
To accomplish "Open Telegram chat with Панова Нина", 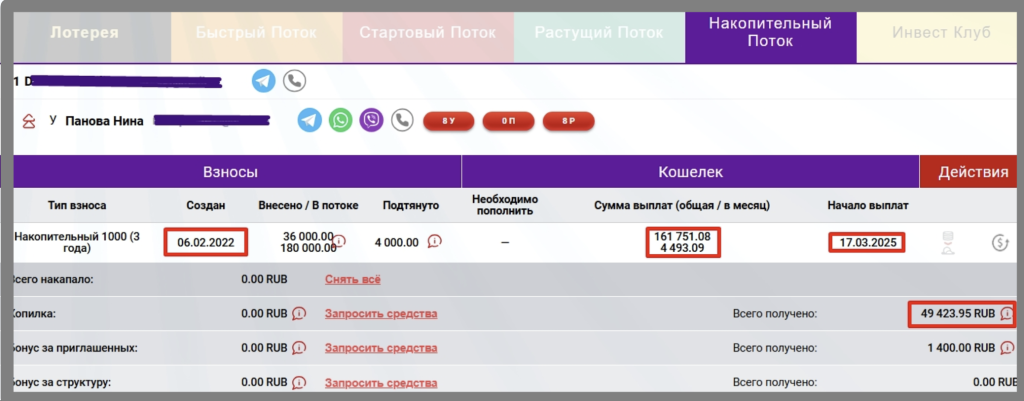I will click(x=310, y=120).
